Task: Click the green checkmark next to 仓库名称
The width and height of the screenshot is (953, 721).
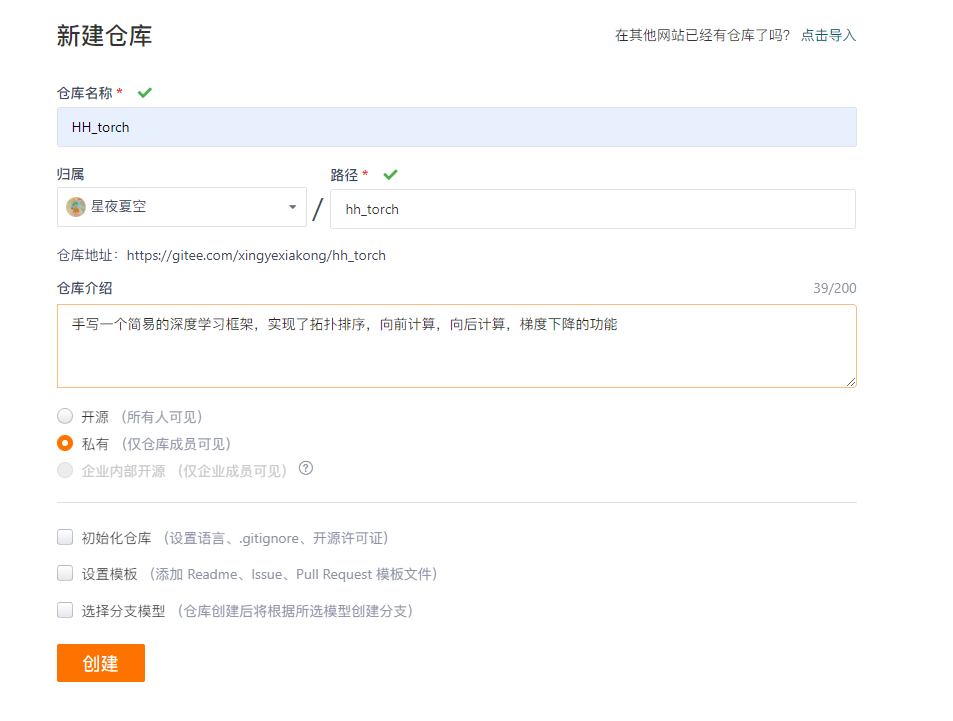Action: 145,93
